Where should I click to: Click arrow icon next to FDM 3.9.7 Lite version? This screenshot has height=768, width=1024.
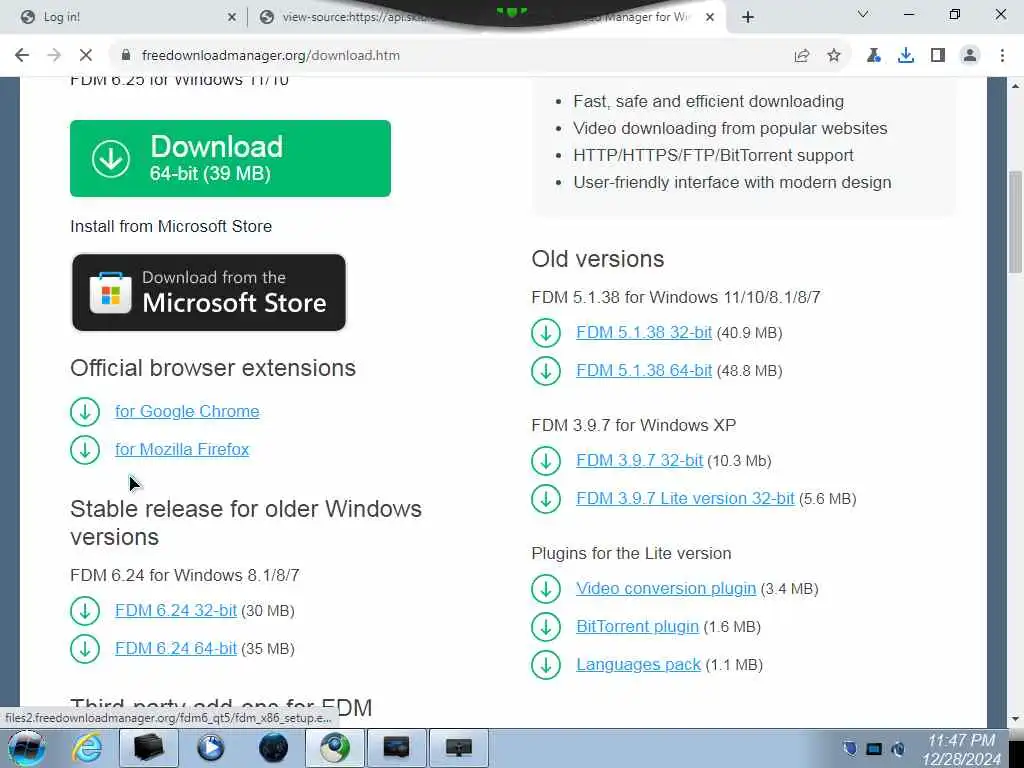point(546,498)
